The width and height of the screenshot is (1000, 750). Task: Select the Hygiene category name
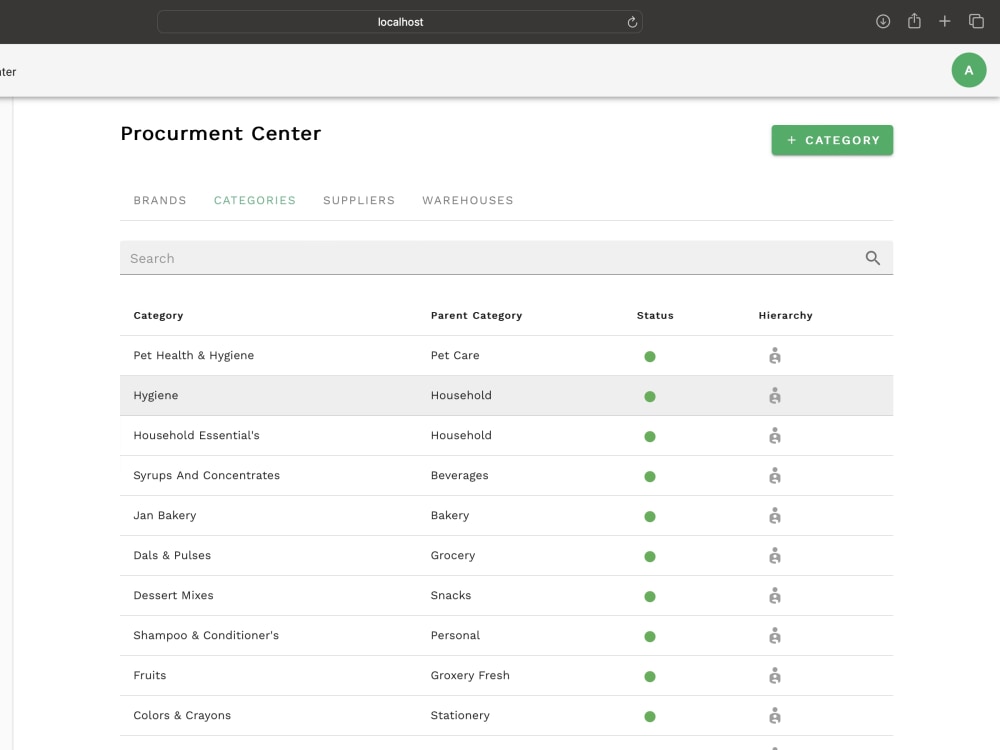coord(156,395)
